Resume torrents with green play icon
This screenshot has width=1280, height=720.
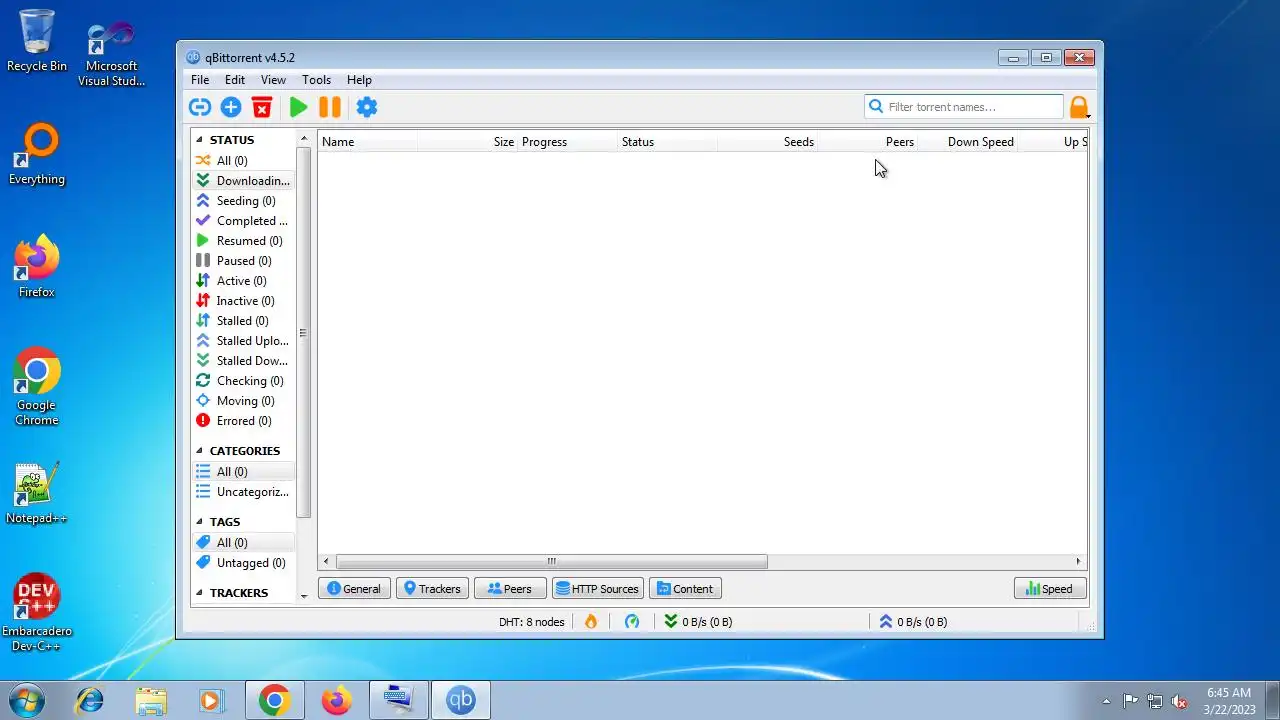pos(298,107)
